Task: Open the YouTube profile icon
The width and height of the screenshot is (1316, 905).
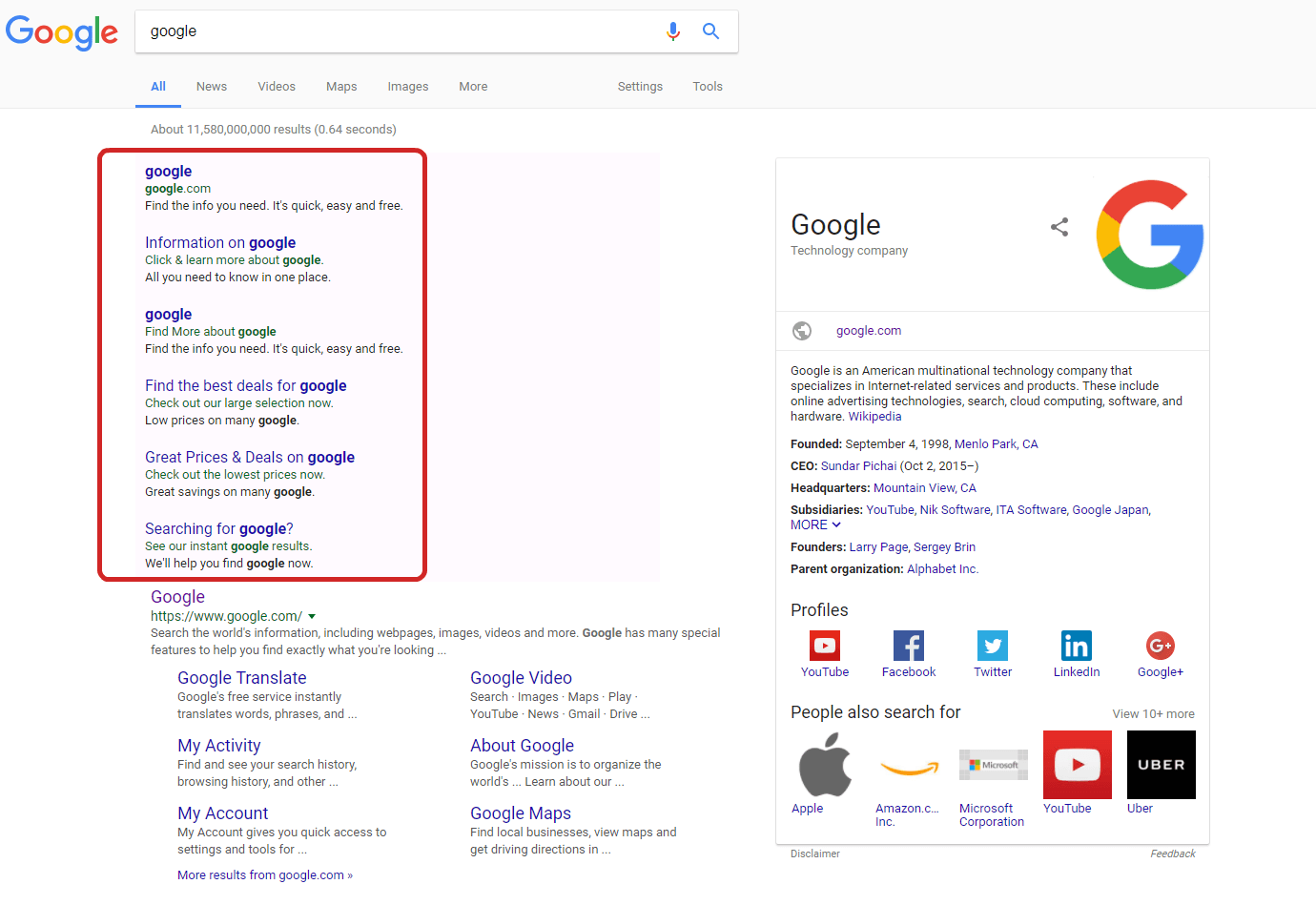Action: 825,646
